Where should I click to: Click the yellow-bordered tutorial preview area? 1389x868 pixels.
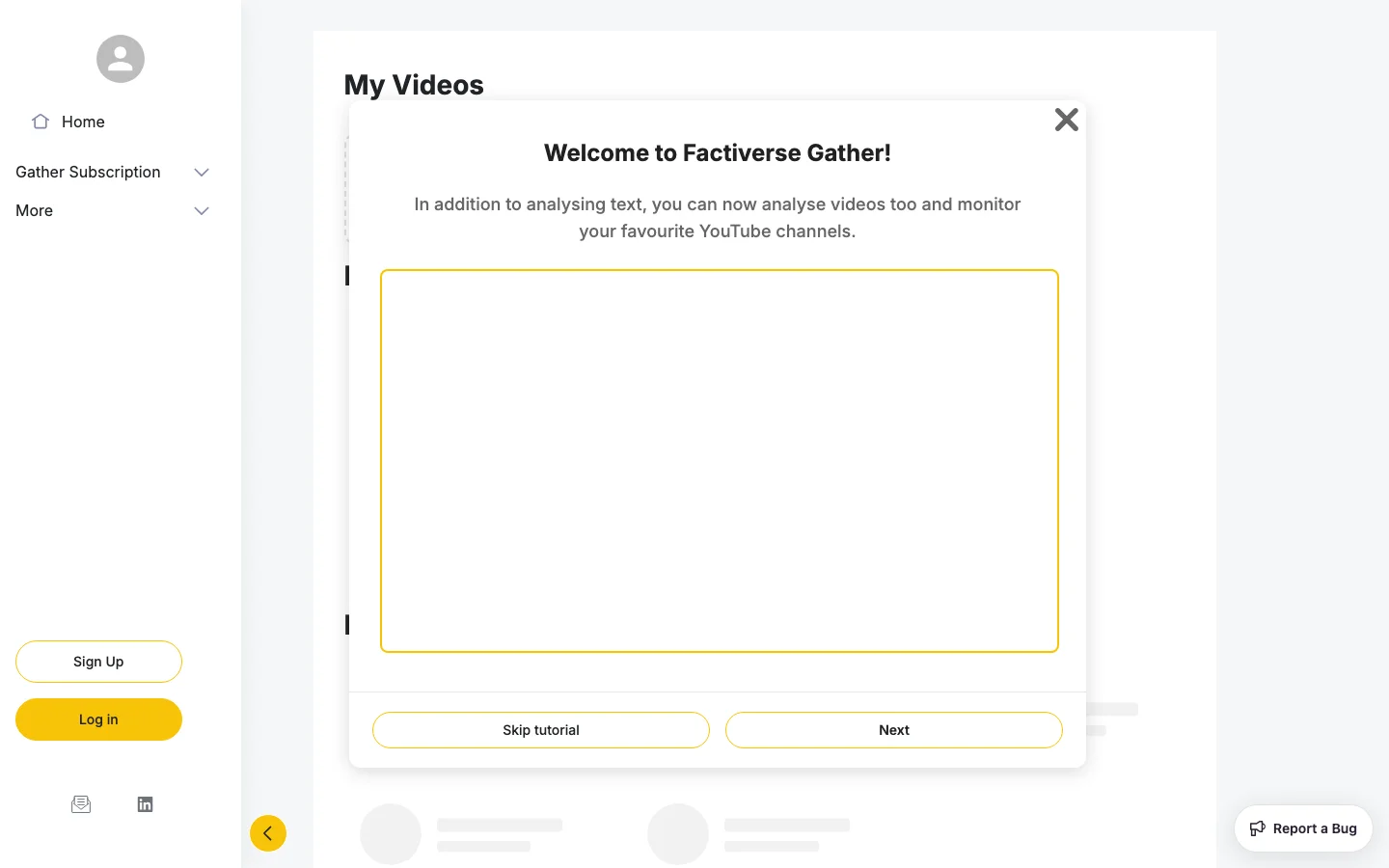pos(720,461)
